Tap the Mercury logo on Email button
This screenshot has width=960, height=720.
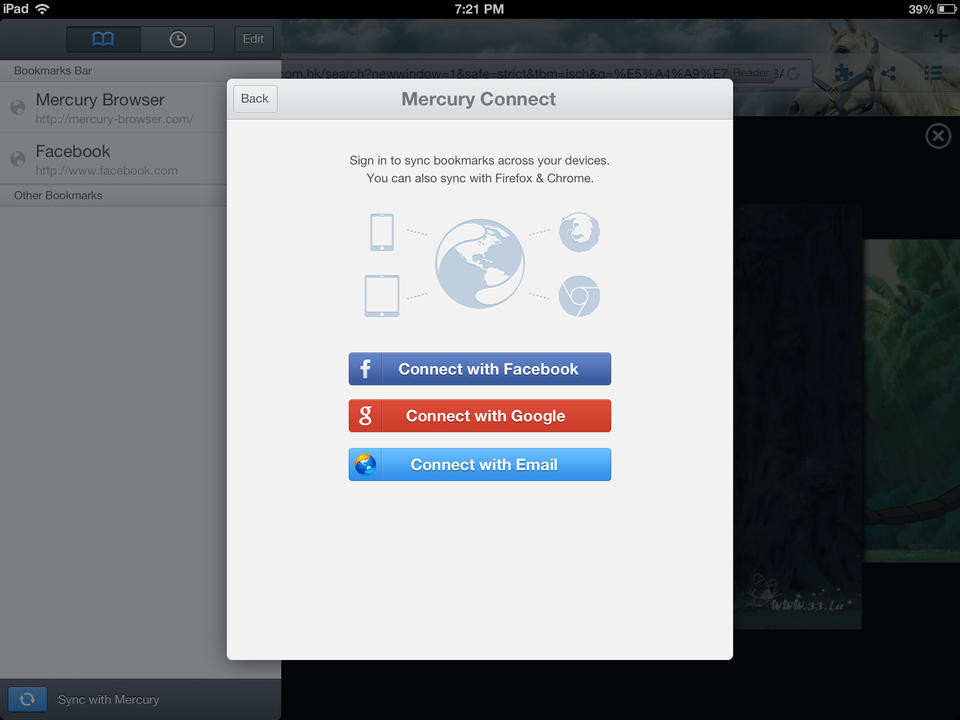pos(366,464)
